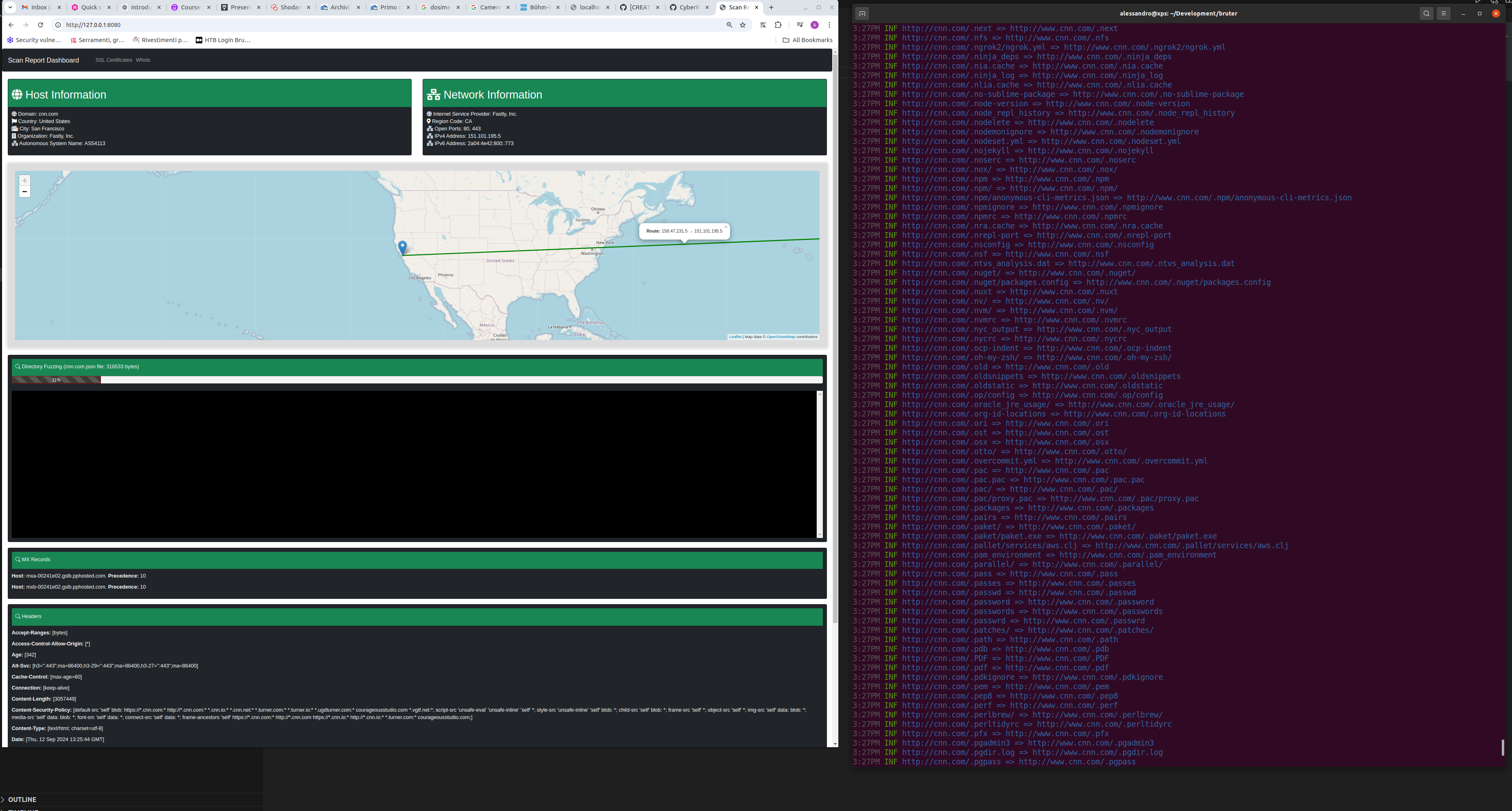This screenshot has height=811, width=1512.
Task: Click the QR/grid icon left of the extensions puzzle
Action: (762, 25)
